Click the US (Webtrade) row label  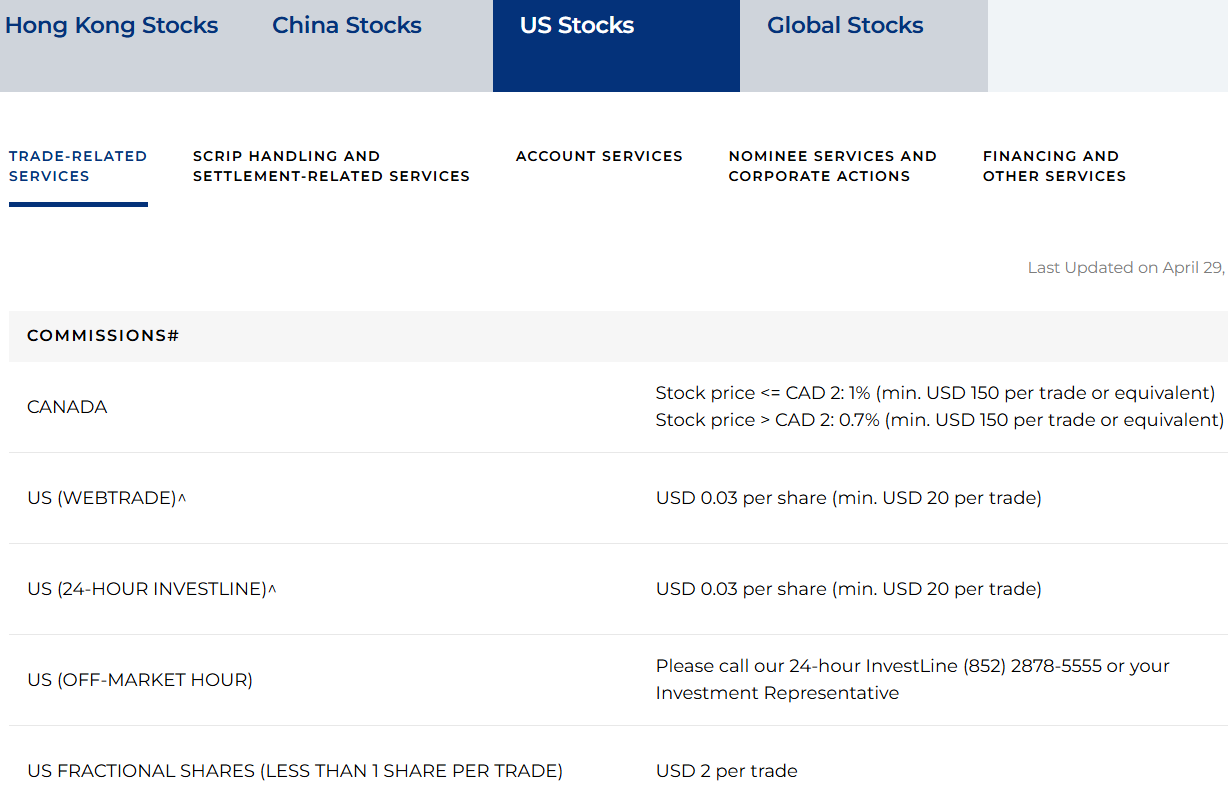[x=106, y=498]
